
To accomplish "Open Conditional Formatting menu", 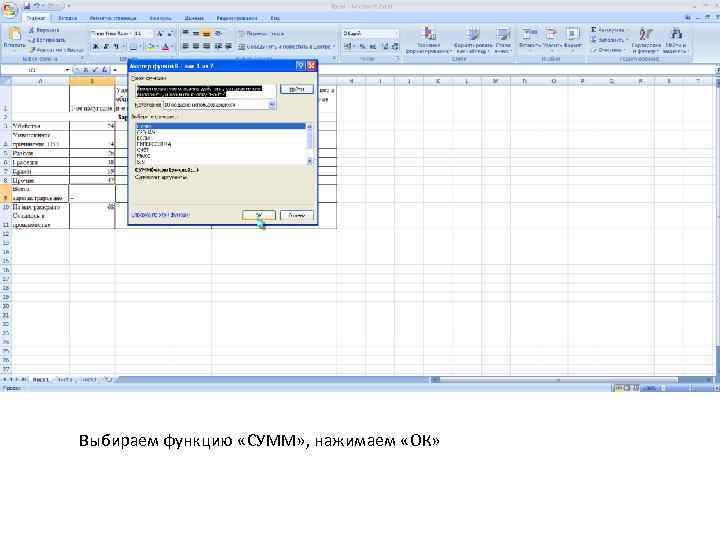I will (429, 40).
